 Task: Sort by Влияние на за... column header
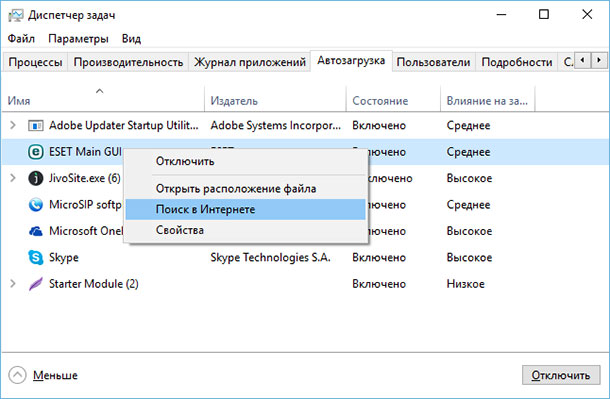point(487,99)
